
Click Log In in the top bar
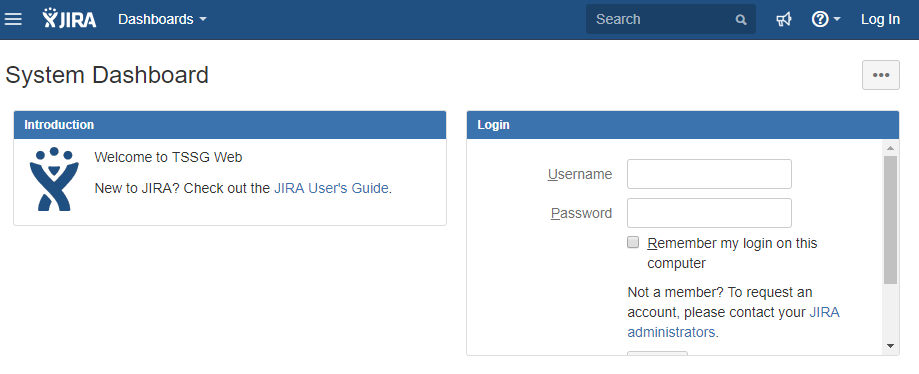(x=880, y=19)
